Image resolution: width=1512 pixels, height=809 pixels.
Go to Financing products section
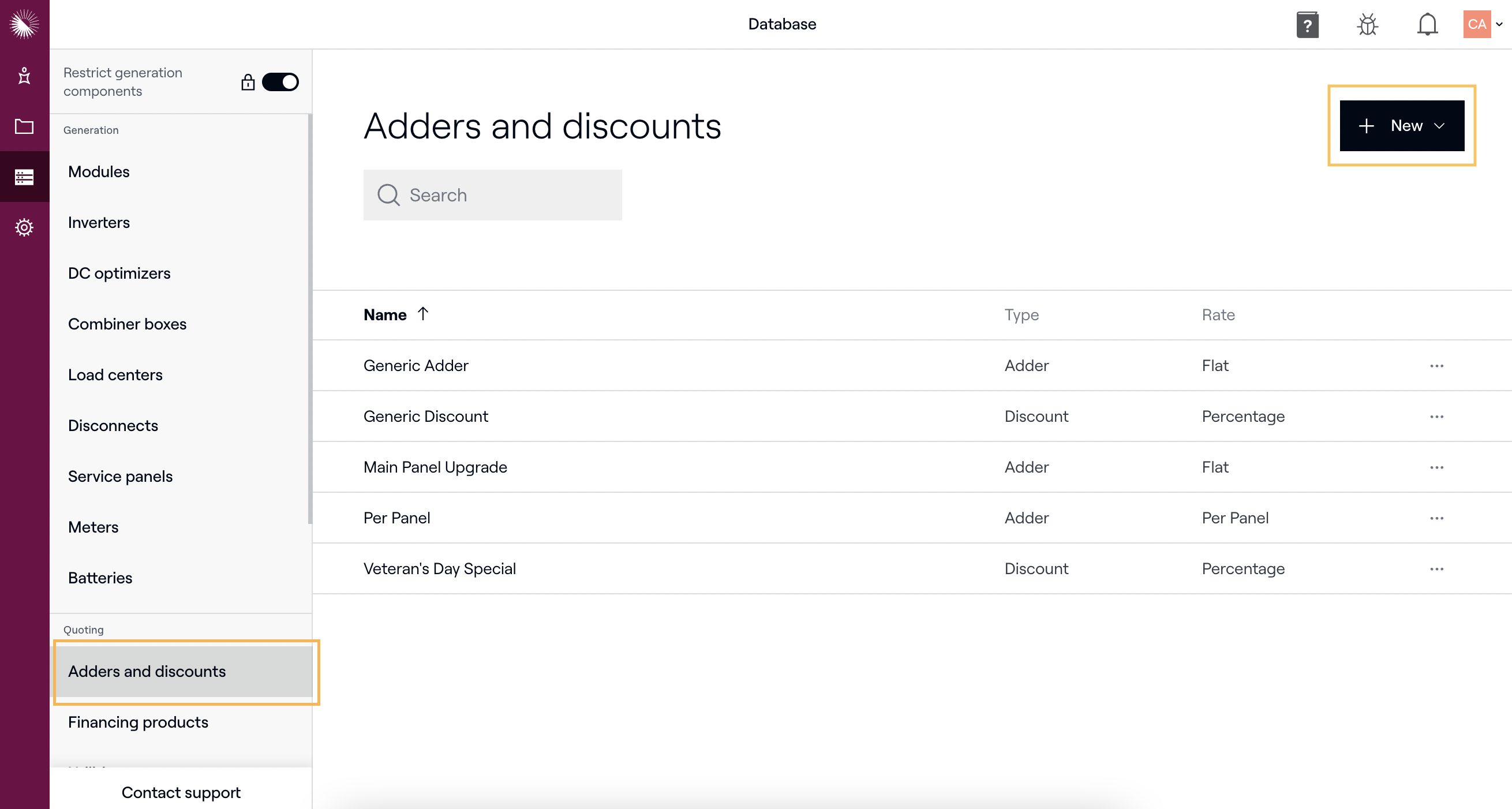(x=138, y=722)
